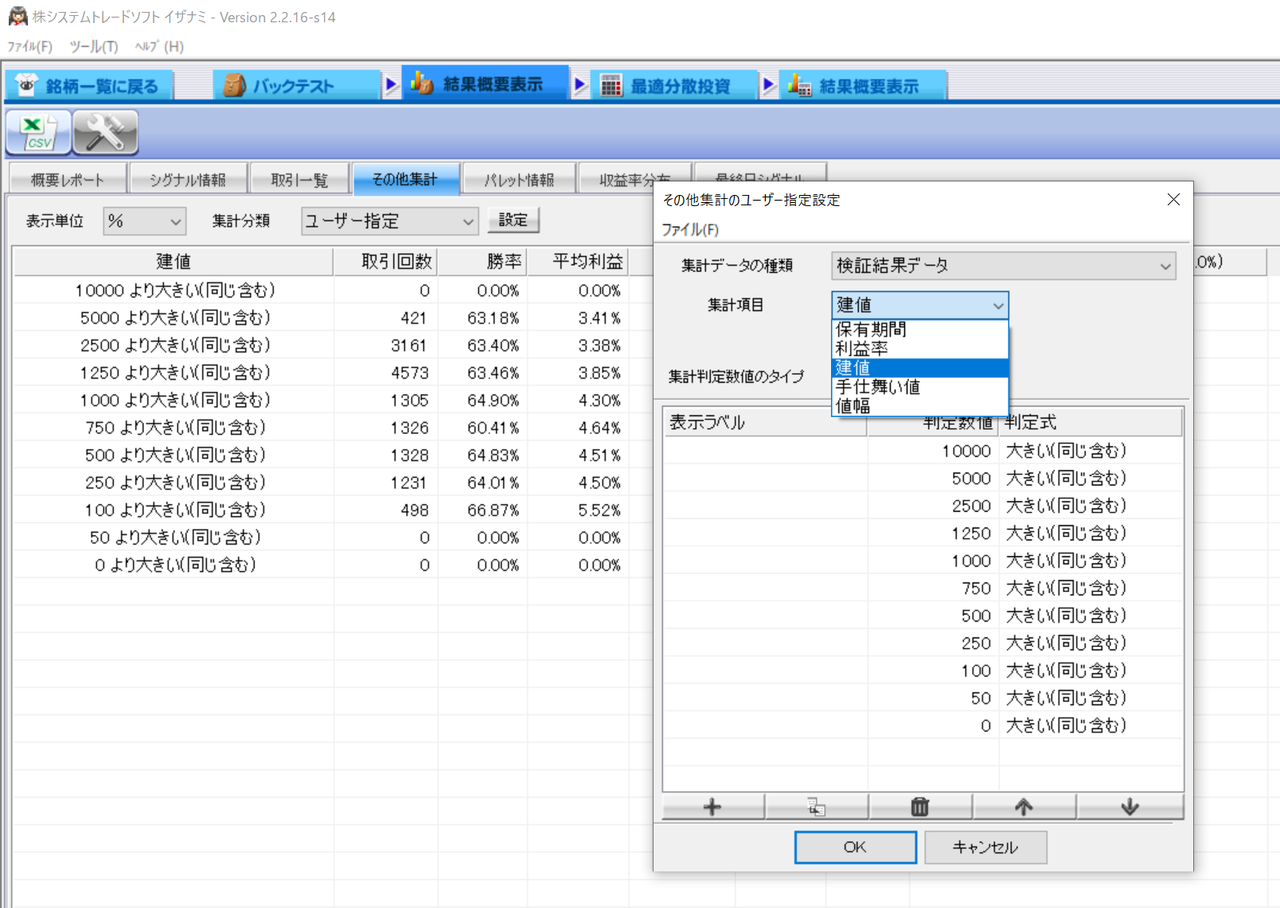Click the 判定数値 cell showing 1250
Viewport: 1280px width, 908px height.
coord(933,533)
